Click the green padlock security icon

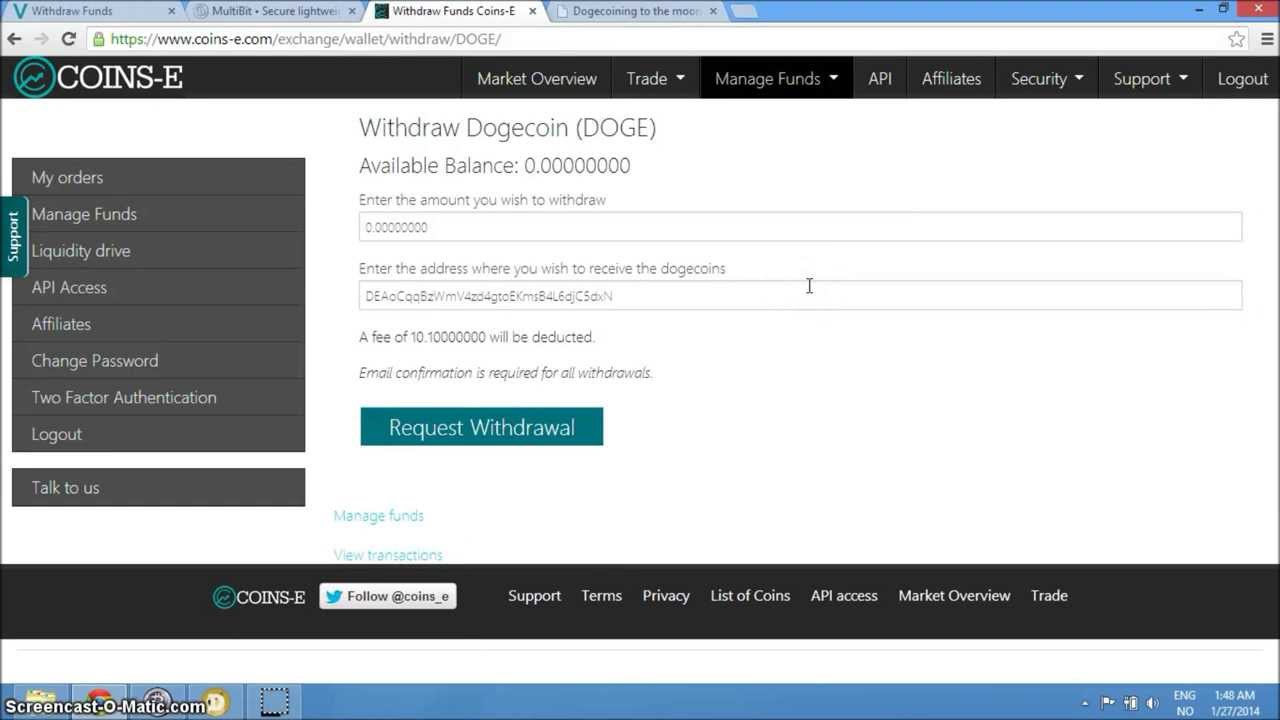[x=98, y=39]
